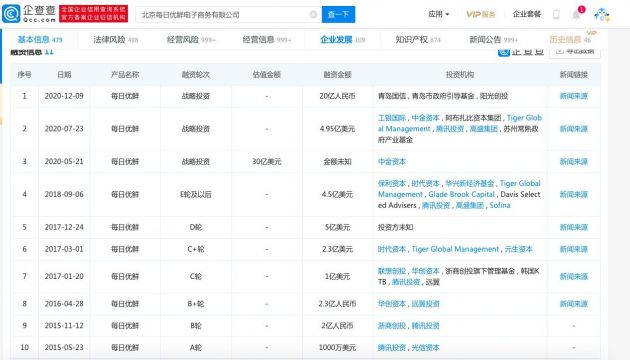
Task: Open 浙商创投 link in B轮 row
Action: [x=392, y=325]
